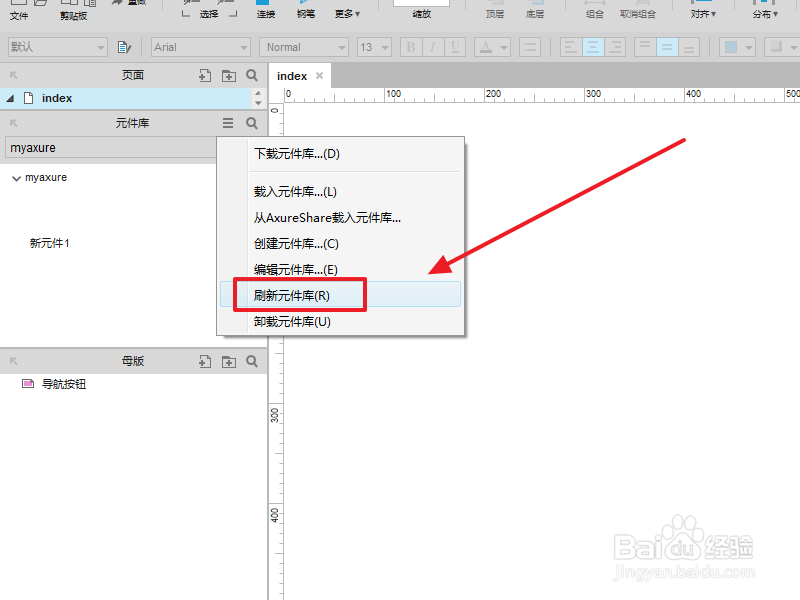Toggle underline formatting

click(455, 47)
